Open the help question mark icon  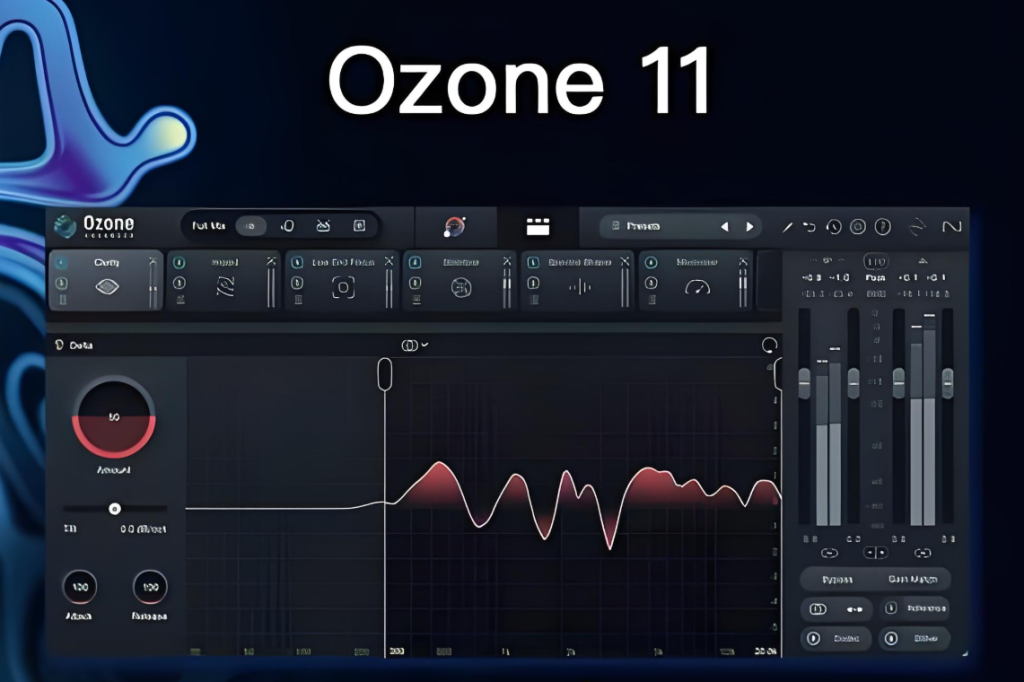coord(883,227)
